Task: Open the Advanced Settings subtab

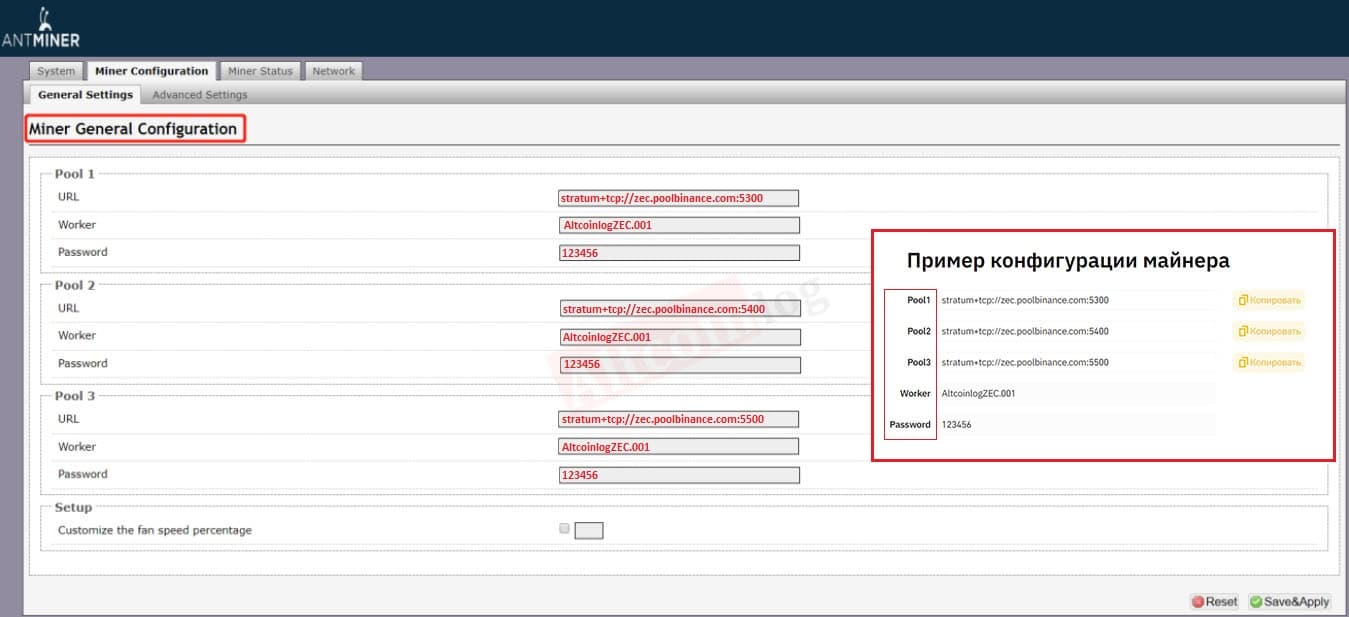Action: (x=200, y=95)
